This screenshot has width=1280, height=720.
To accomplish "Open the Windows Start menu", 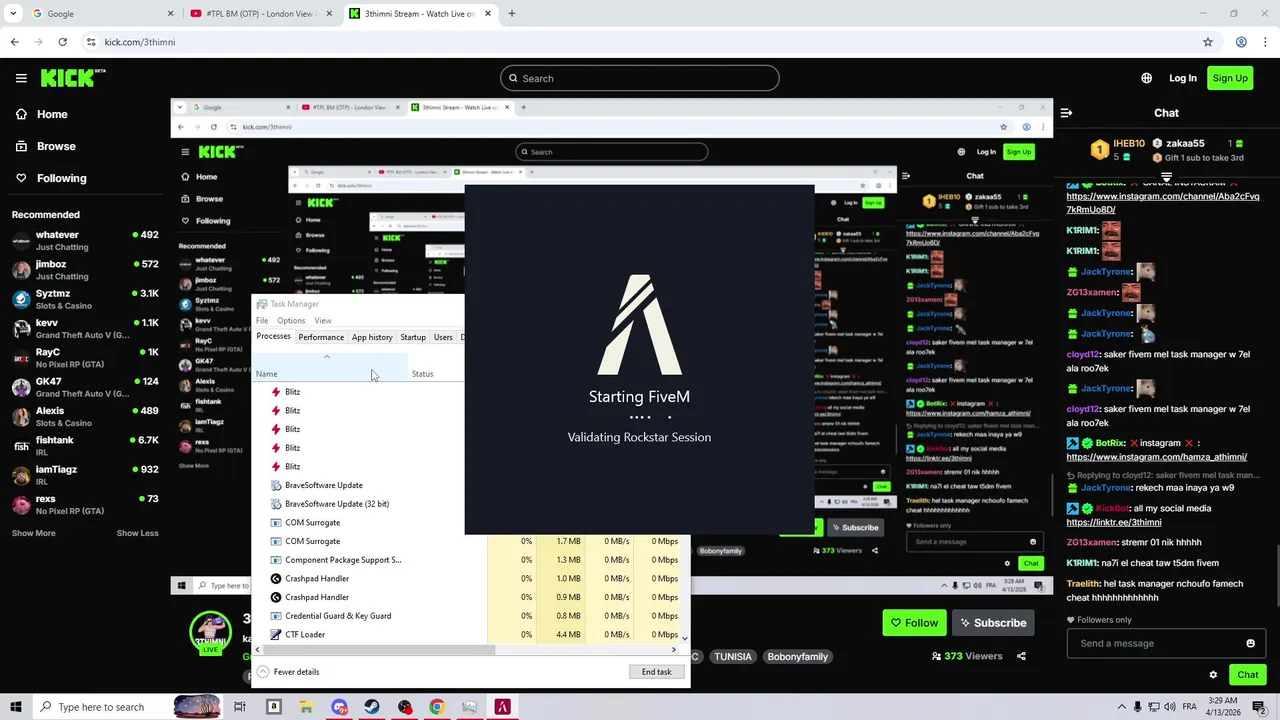I will pyautogui.click(x=15, y=707).
